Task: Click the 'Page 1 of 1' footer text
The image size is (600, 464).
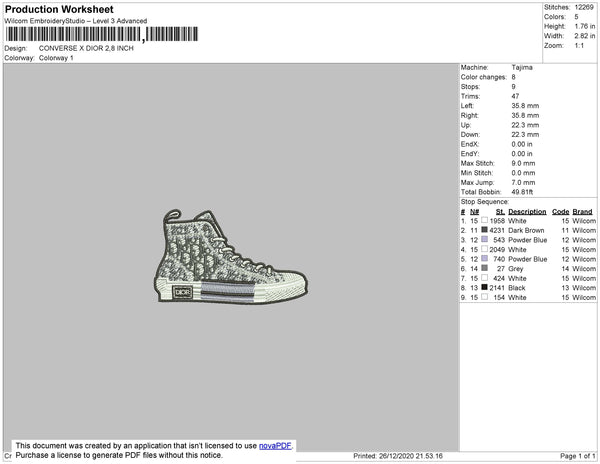Action: click(x=577, y=456)
